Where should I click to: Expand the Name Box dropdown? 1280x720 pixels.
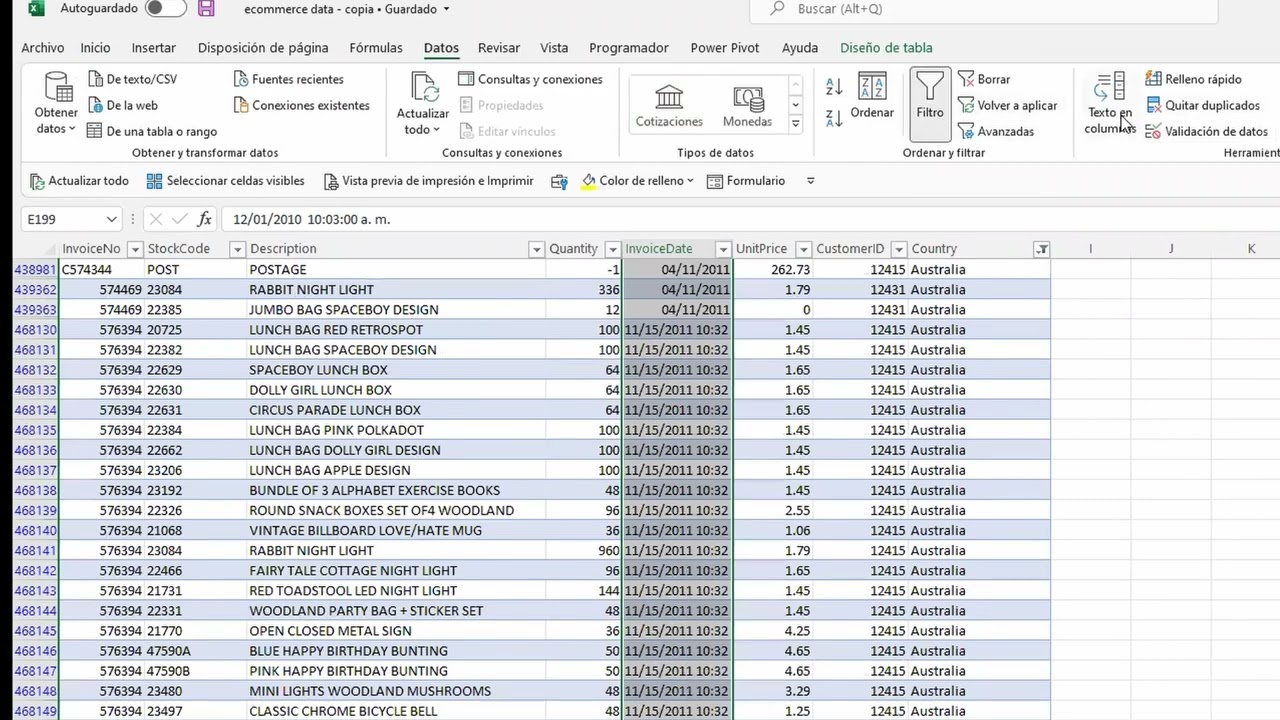[110, 219]
